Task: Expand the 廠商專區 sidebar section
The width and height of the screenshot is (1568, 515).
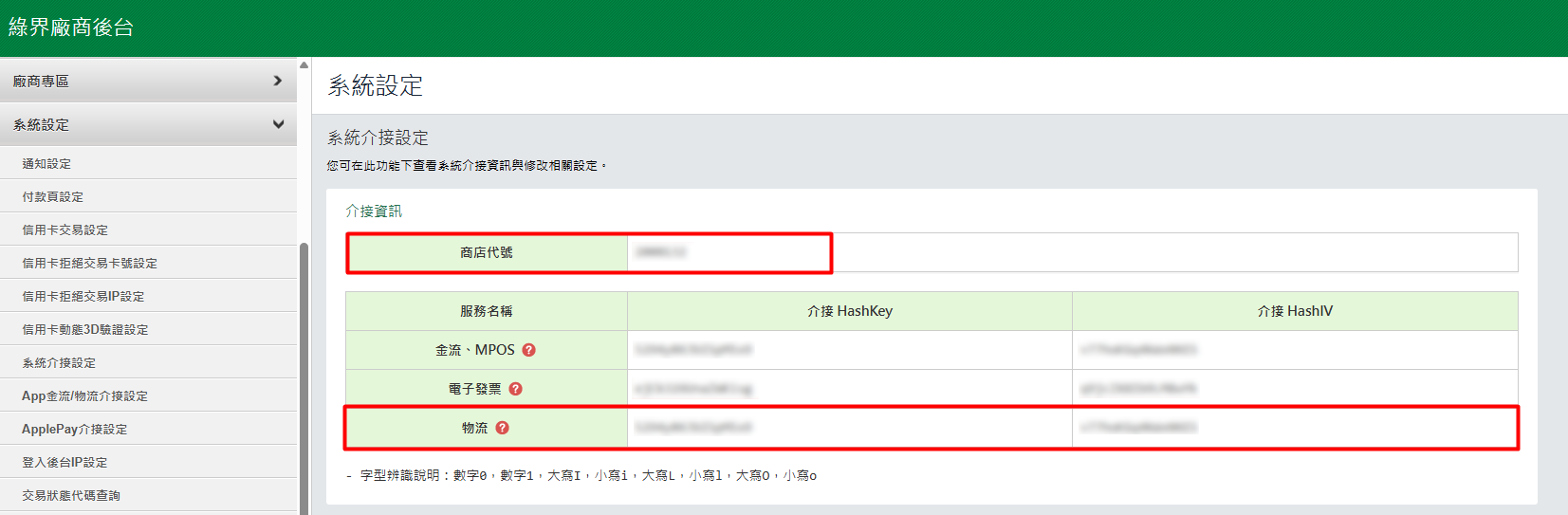Action: [x=148, y=82]
